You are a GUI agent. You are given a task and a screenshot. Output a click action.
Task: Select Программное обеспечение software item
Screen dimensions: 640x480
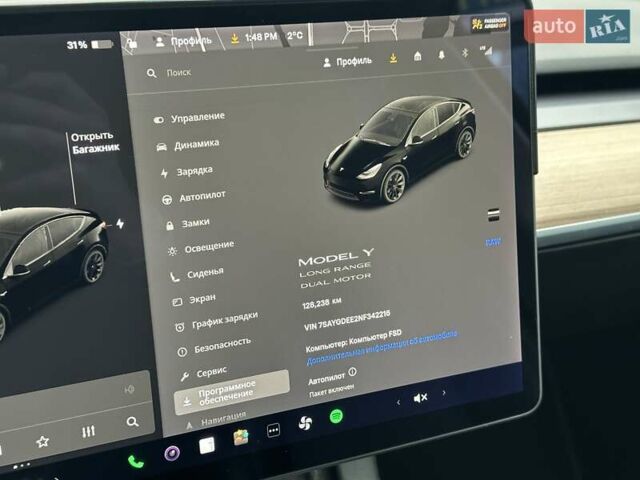[232, 393]
